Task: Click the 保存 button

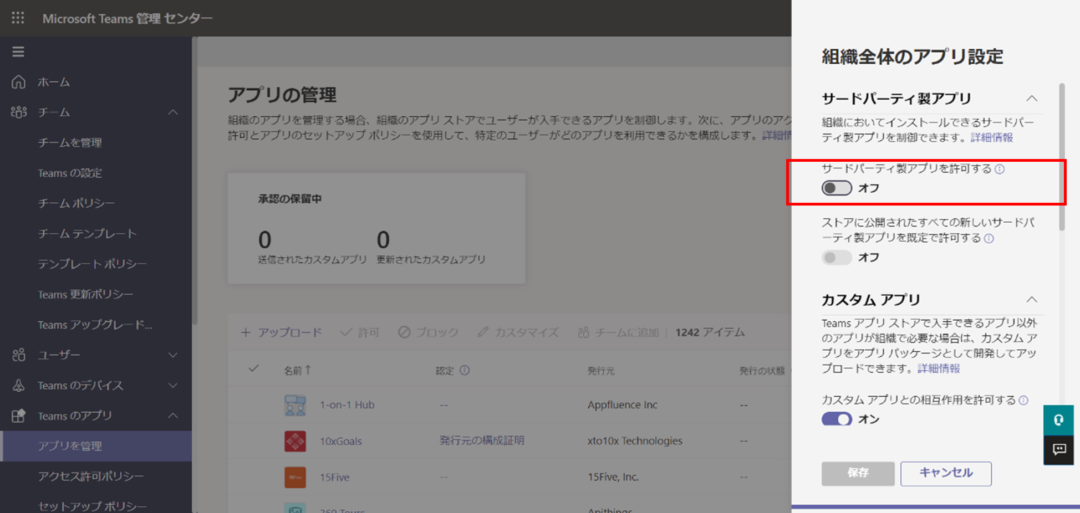Action: click(x=858, y=473)
